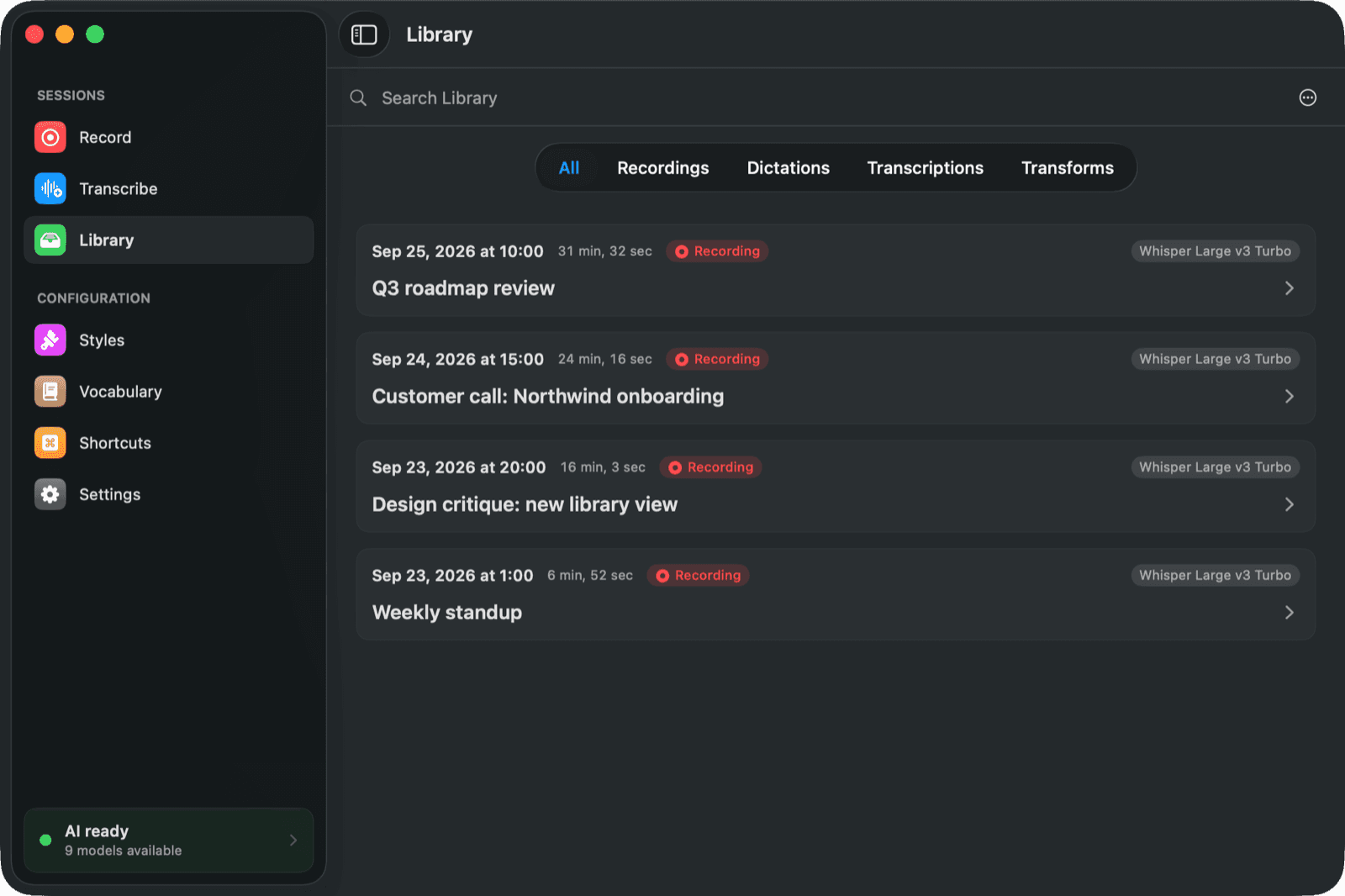Click the date Sep 23, 2026 at 1:00
1345x896 pixels.
[453, 576]
